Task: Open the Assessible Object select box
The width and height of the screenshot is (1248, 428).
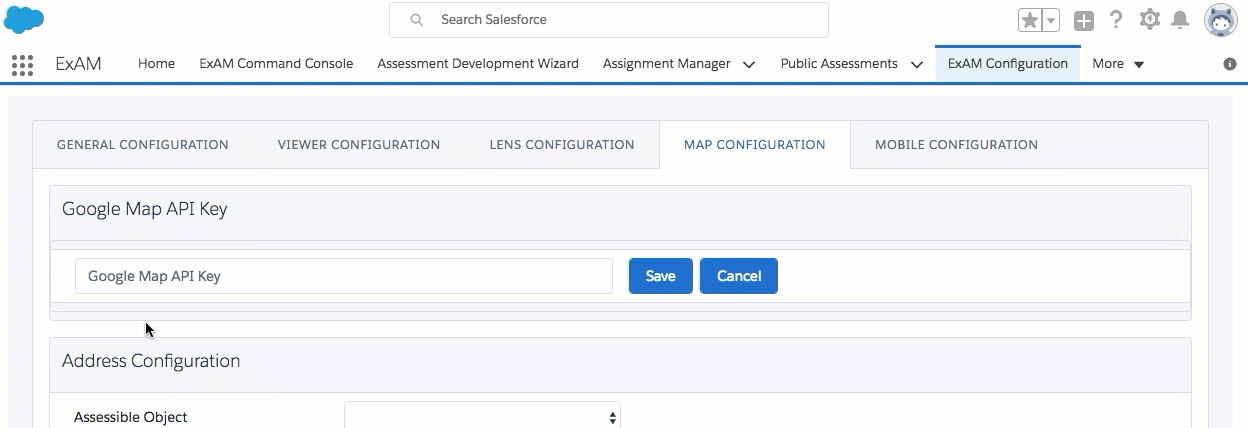Action: pos(482,417)
